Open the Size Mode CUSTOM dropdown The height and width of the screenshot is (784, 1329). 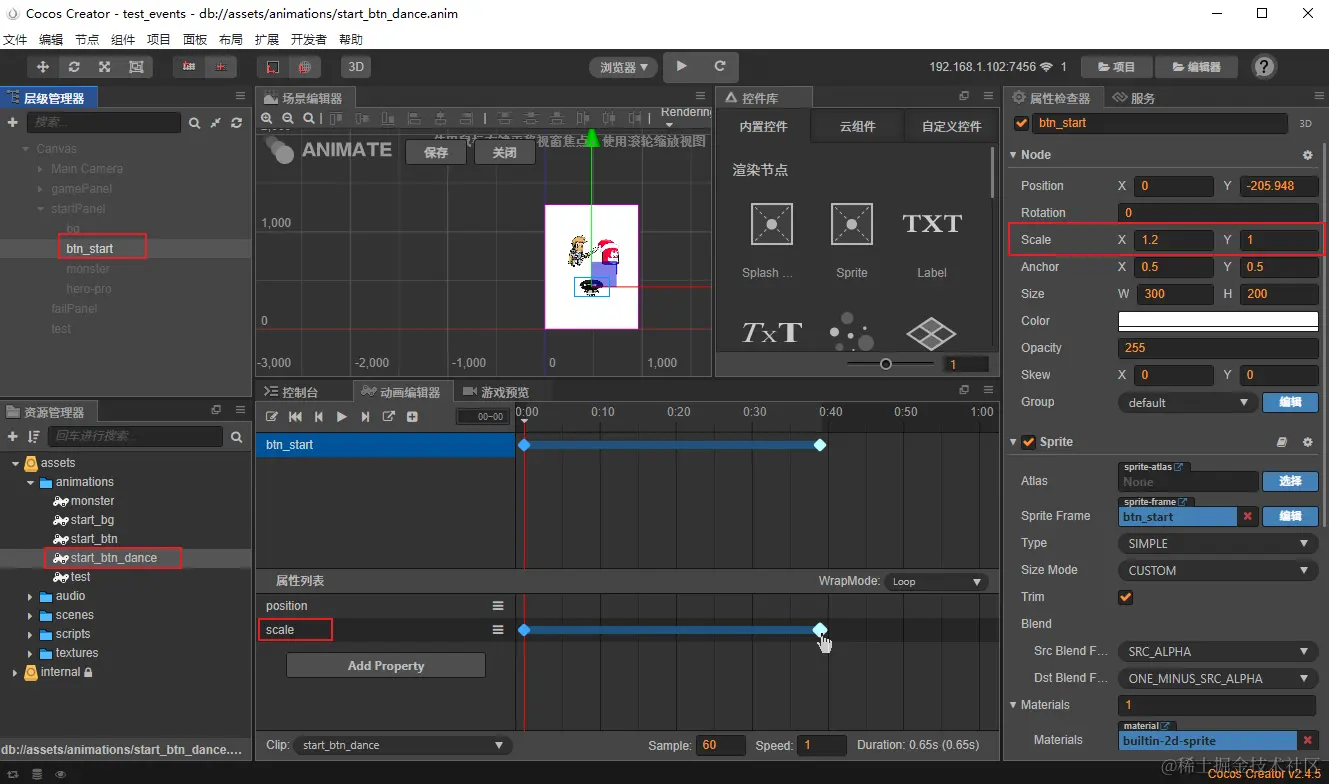point(1218,570)
